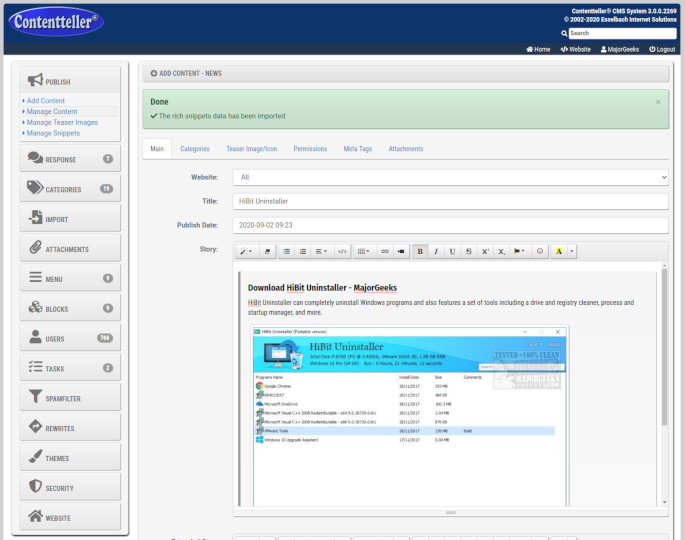Switch to the Main tab
The width and height of the screenshot is (685, 540).
[x=157, y=149]
